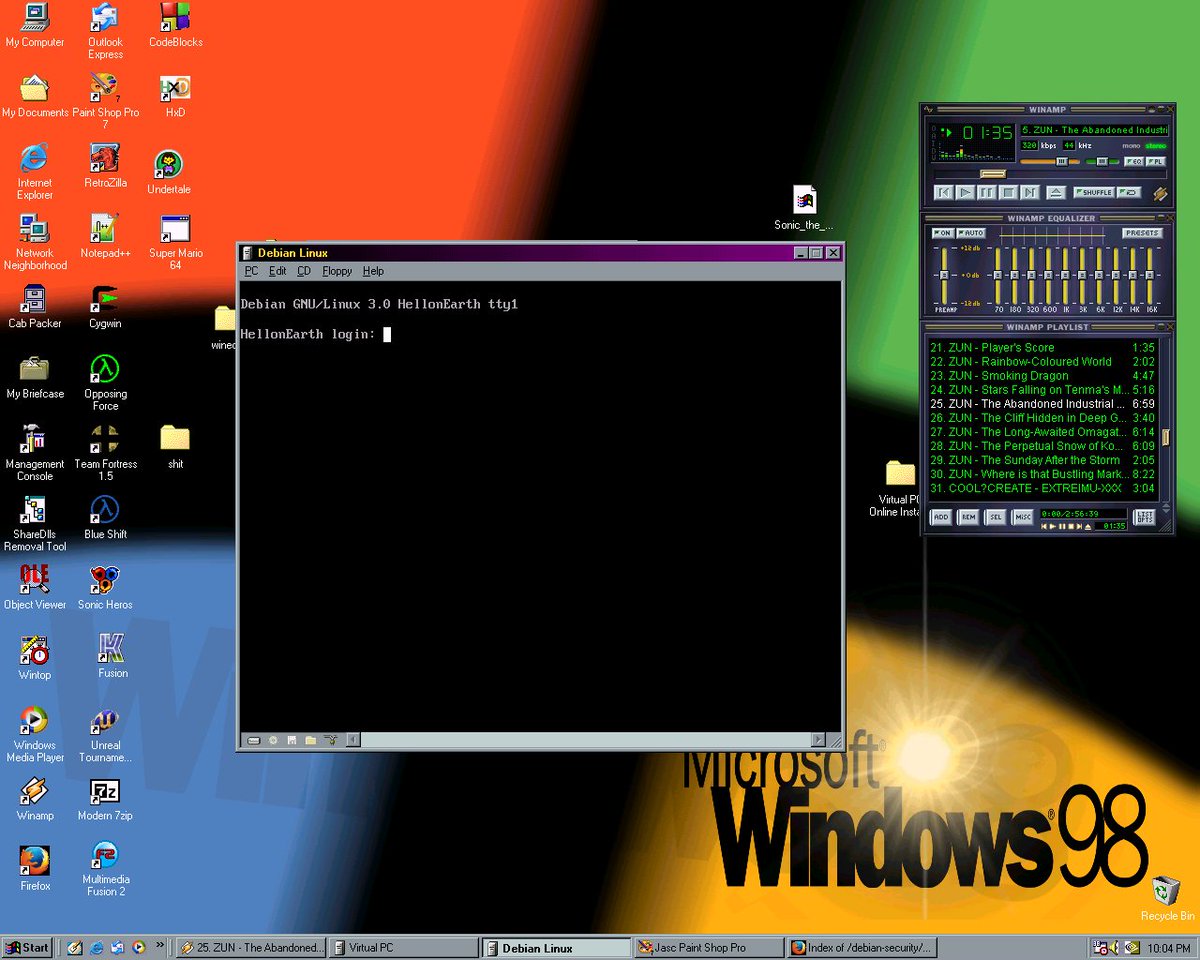Click the Winamp balance slider
This screenshot has width=1200, height=960.
pyautogui.click(x=1102, y=161)
